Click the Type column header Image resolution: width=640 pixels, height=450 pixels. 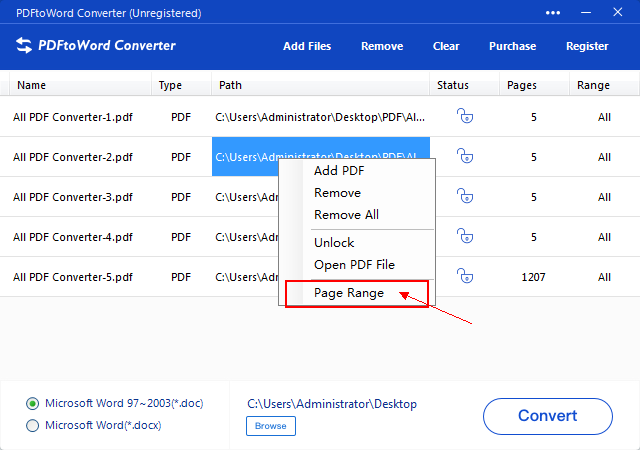point(181,85)
